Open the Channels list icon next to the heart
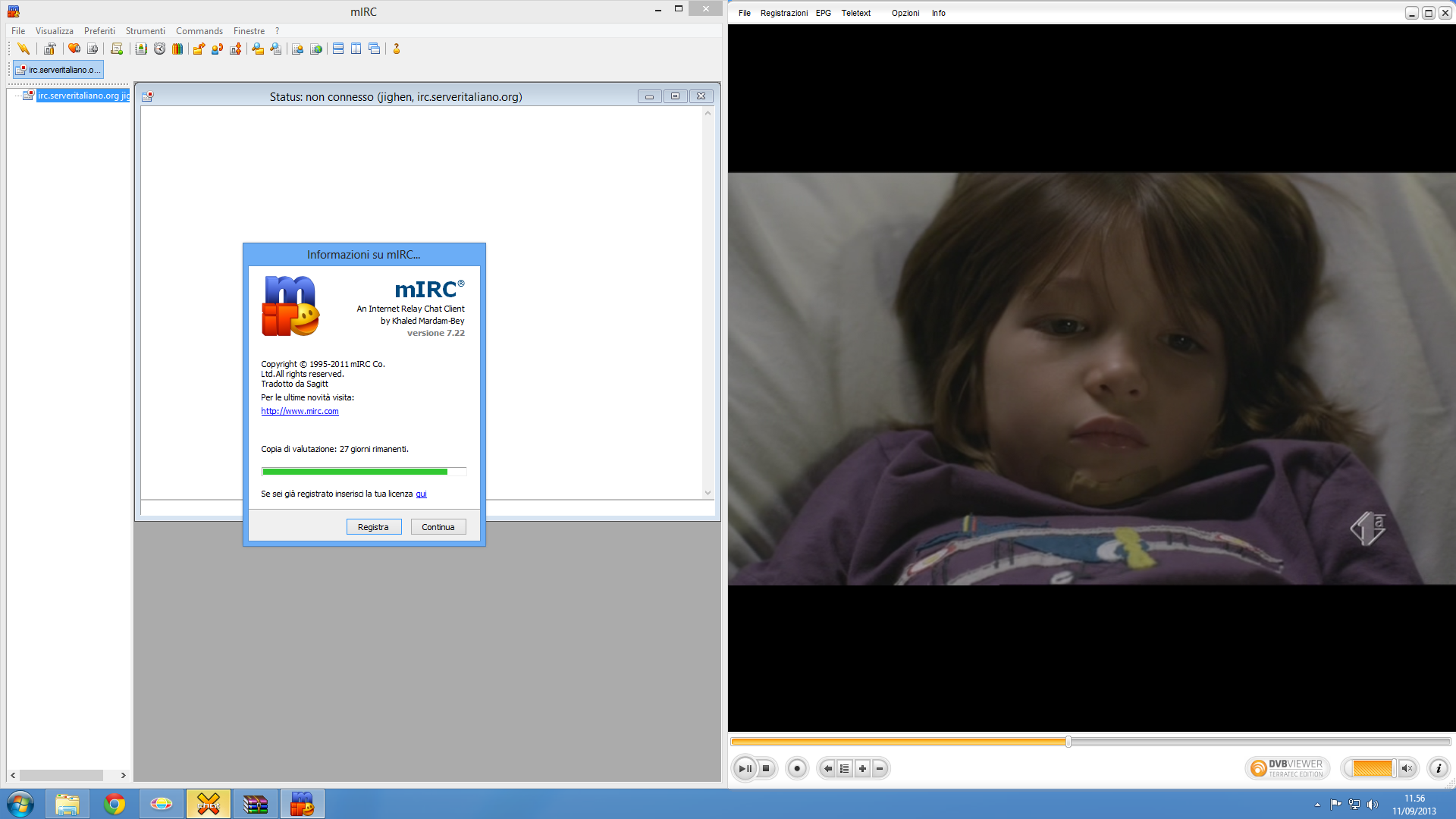The image size is (1456, 819). tap(93, 49)
